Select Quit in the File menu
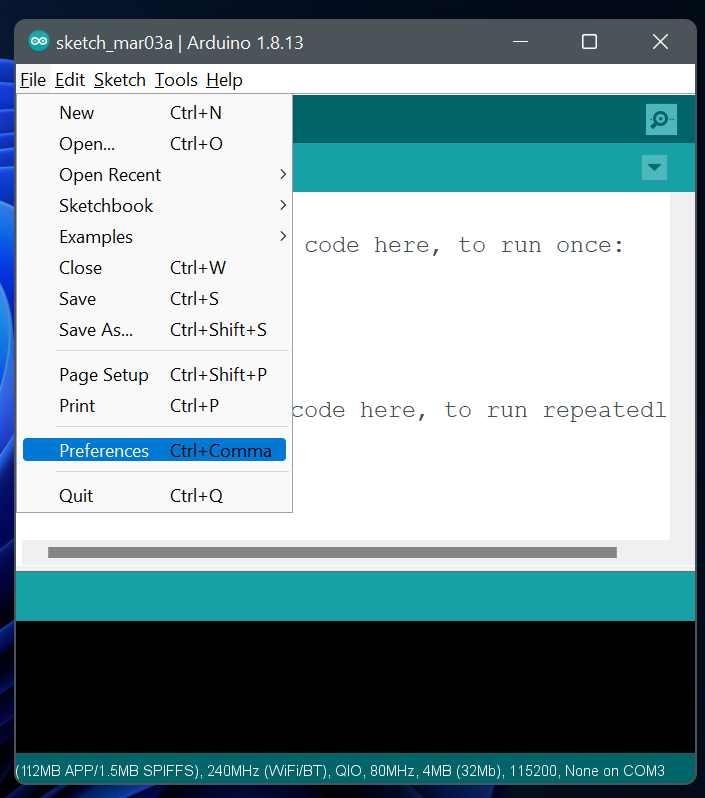 (154, 495)
